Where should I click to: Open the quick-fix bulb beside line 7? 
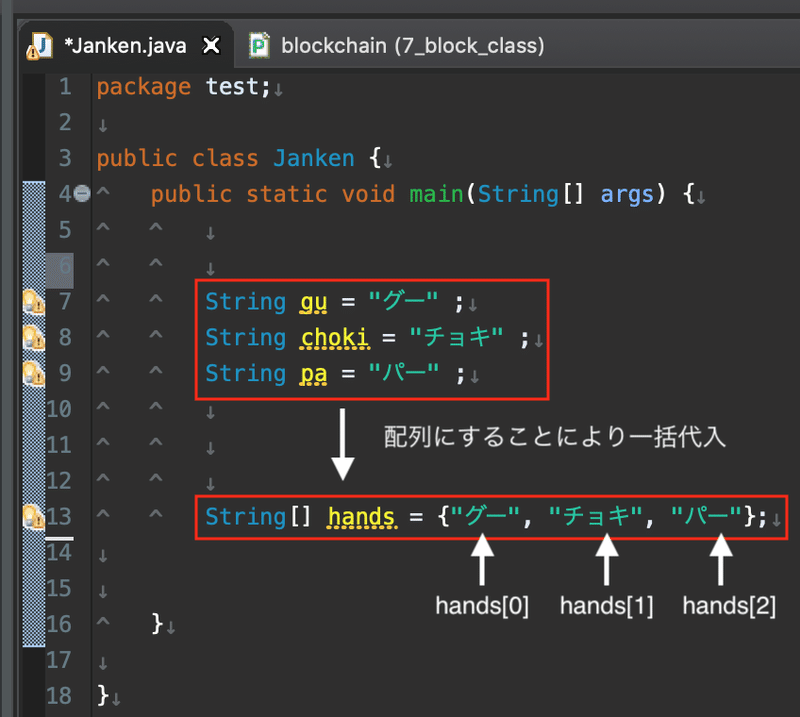coord(34,301)
